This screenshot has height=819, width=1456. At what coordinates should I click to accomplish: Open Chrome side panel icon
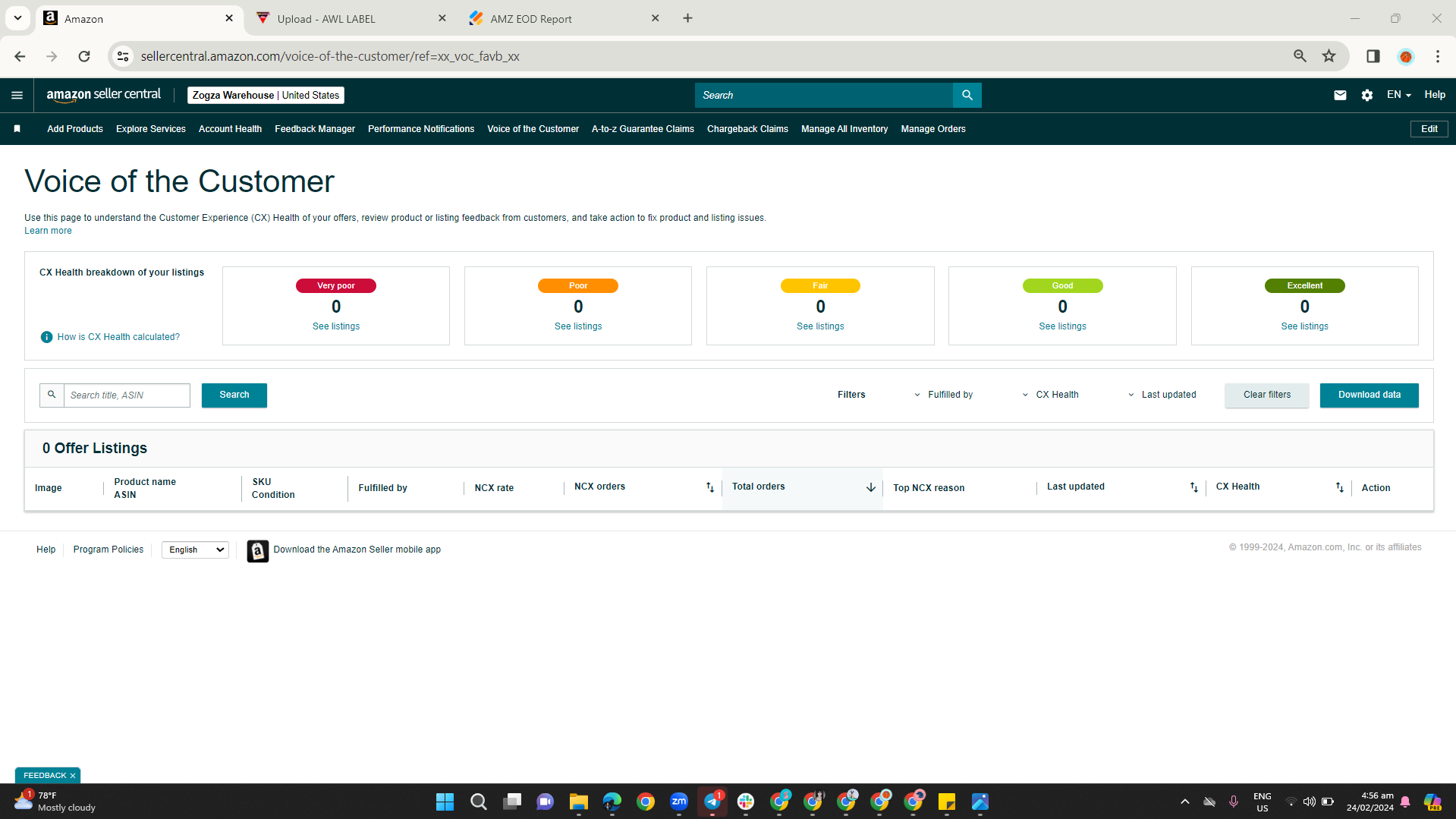coord(1373,56)
